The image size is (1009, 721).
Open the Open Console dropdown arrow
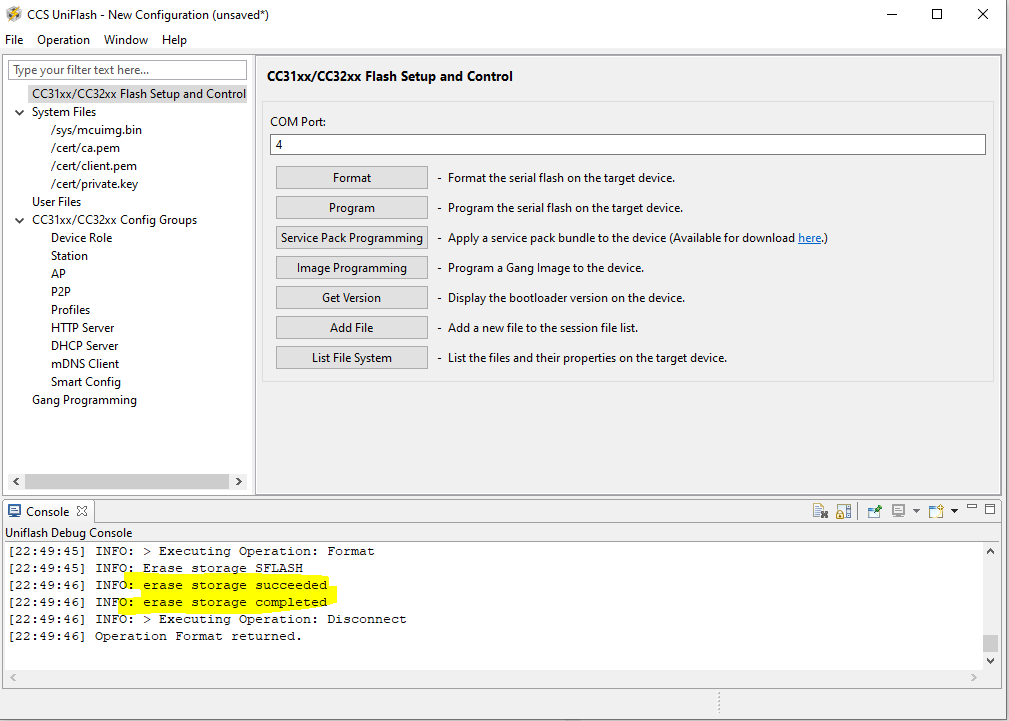(x=954, y=511)
